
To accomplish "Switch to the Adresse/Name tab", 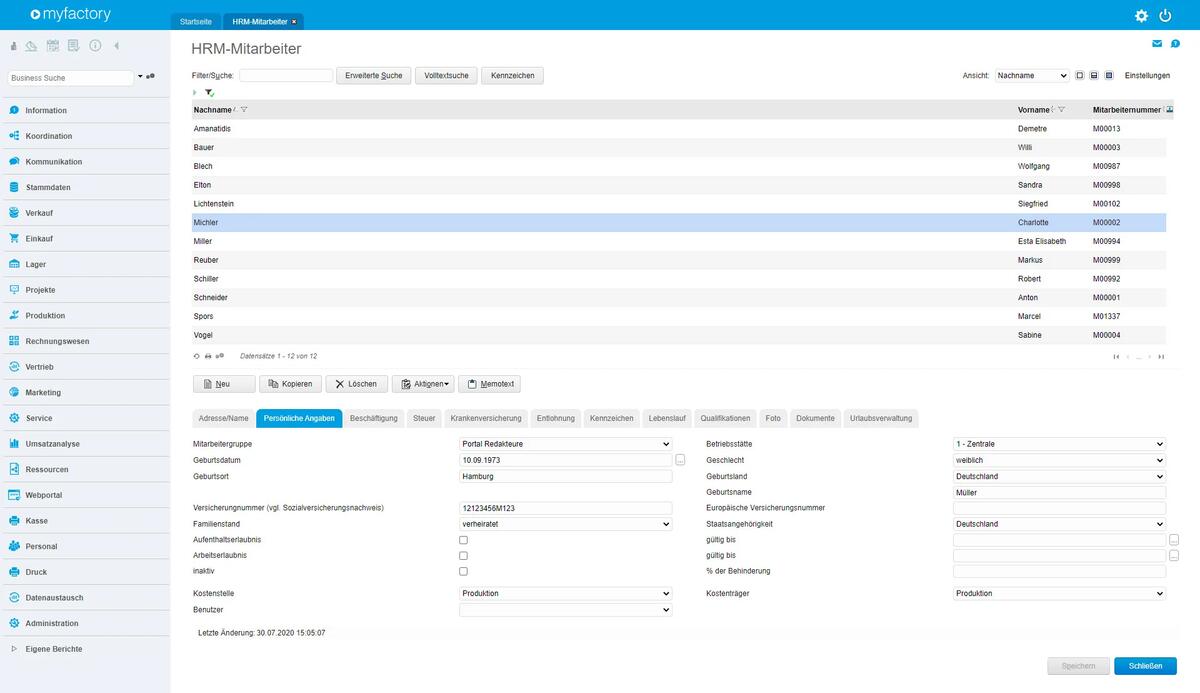I will [223, 418].
